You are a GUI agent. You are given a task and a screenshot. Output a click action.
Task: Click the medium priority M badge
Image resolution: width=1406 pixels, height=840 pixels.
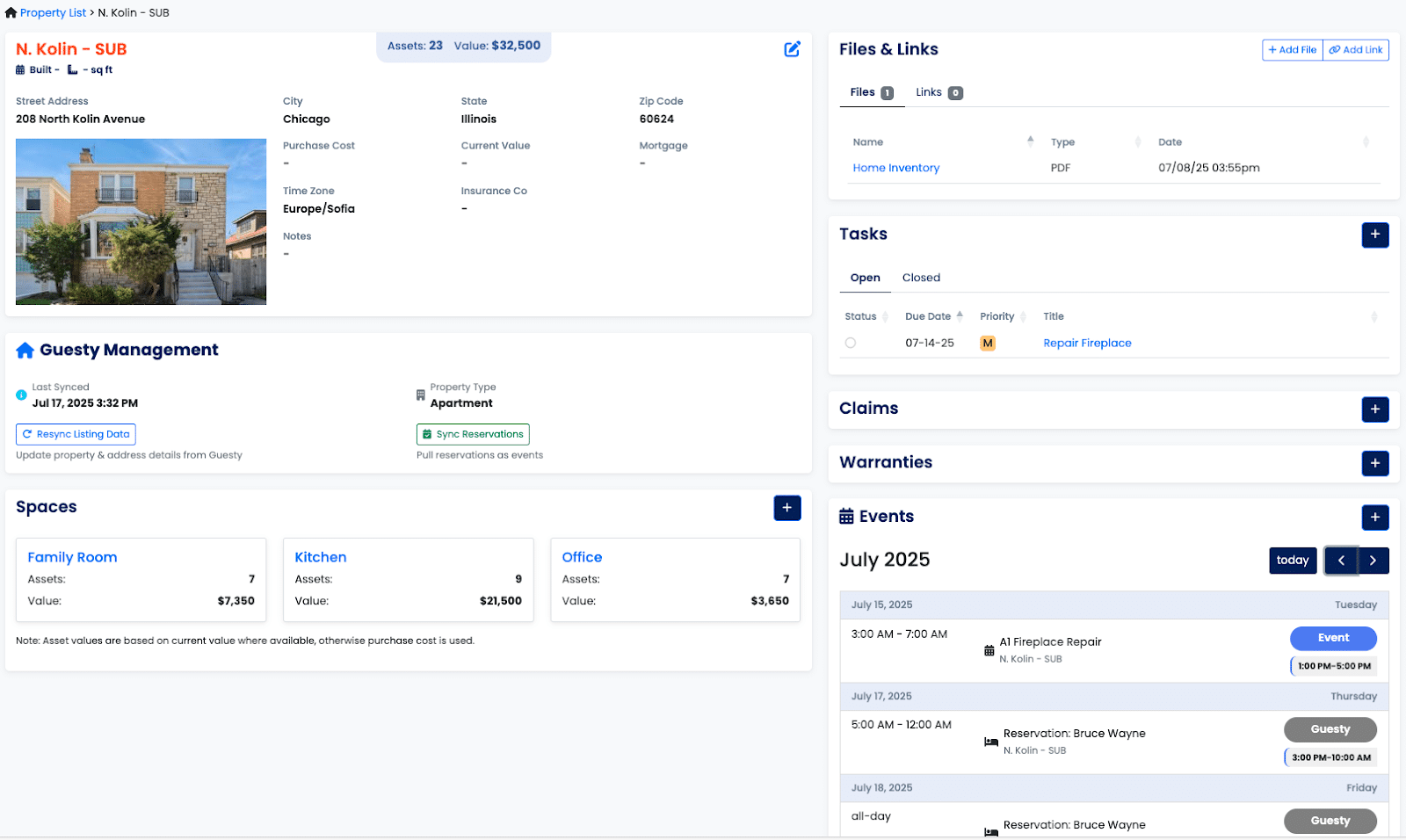[x=988, y=344]
